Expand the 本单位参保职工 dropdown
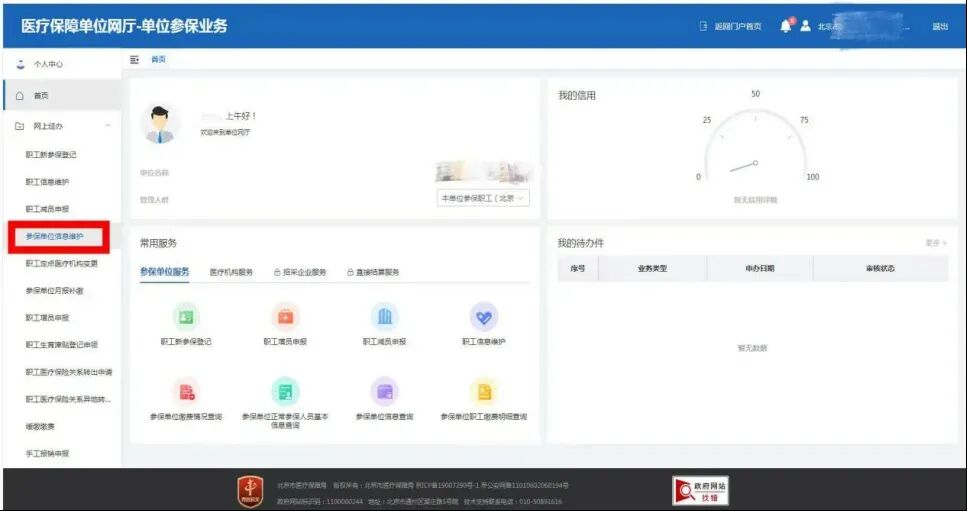Screen dimensions: 967x511 pos(483,198)
